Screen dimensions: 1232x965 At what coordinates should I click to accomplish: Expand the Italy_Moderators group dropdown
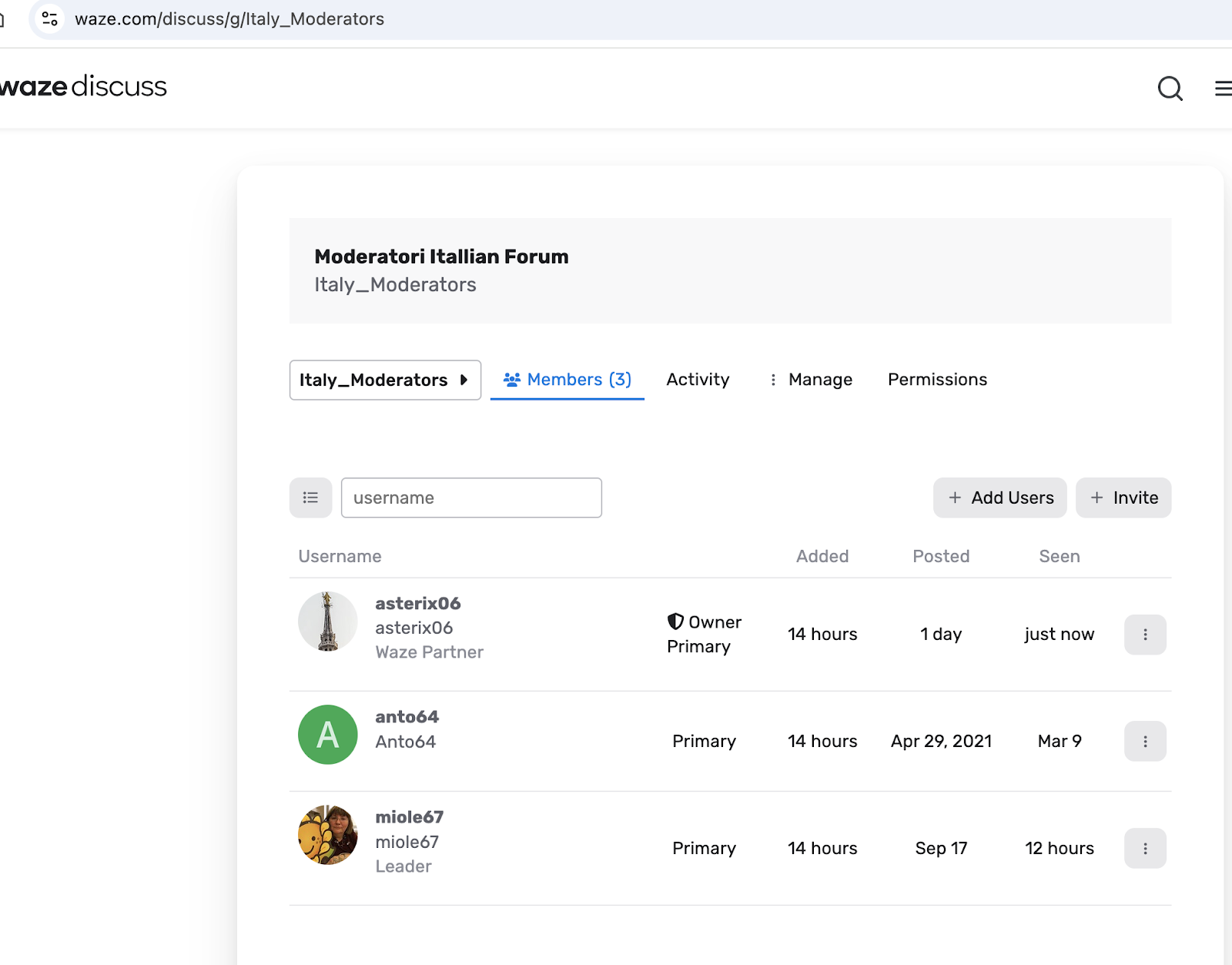[x=385, y=380]
